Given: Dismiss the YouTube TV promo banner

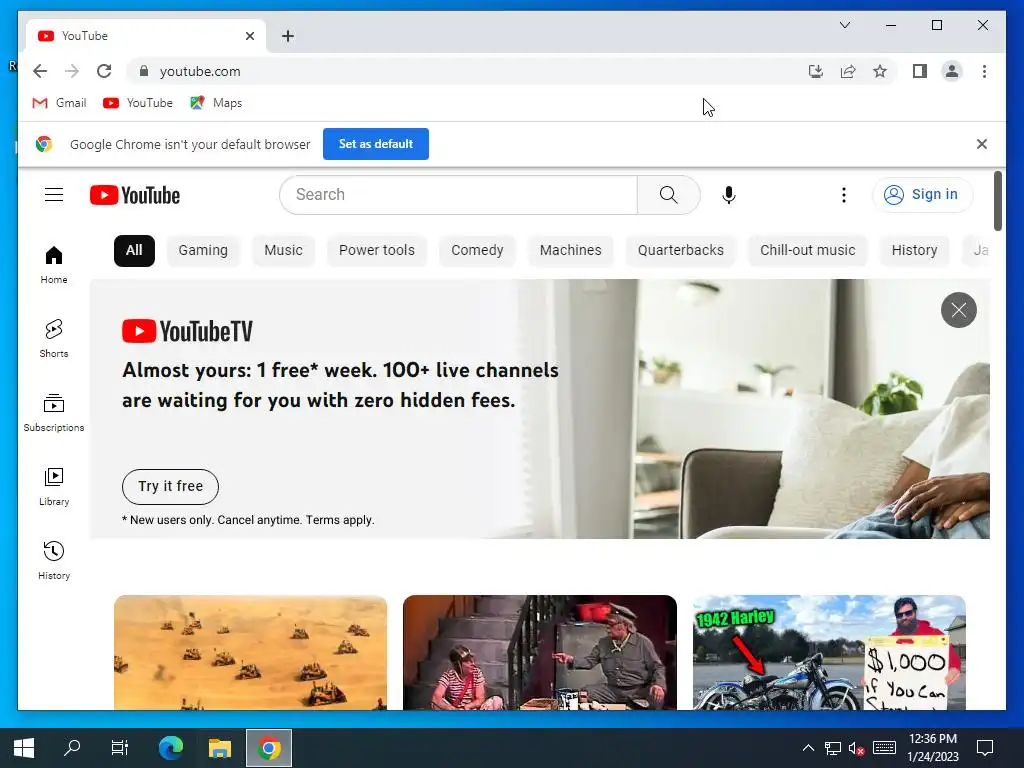Looking at the screenshot, I should pos(958,310).
